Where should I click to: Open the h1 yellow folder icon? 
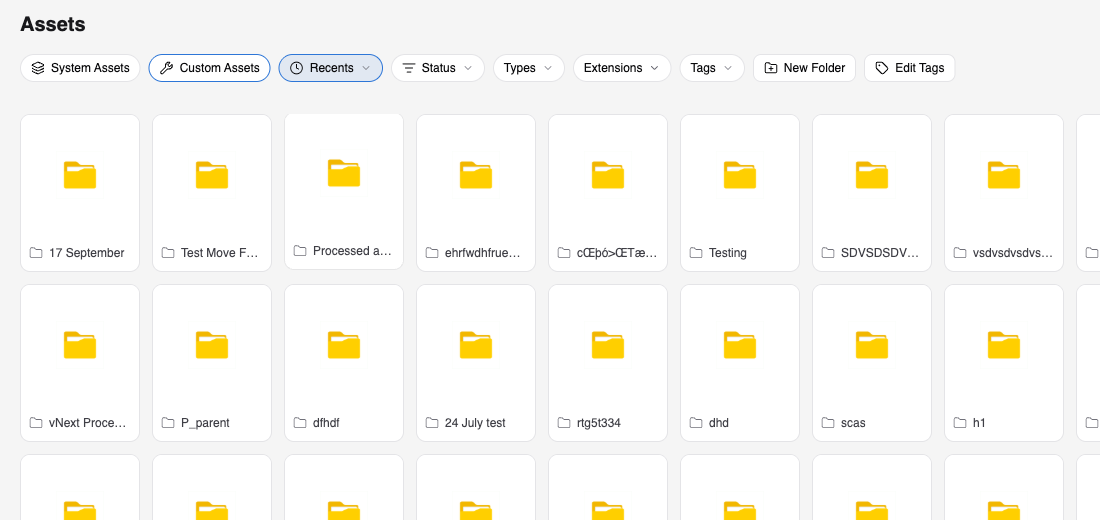point(1003,345)
